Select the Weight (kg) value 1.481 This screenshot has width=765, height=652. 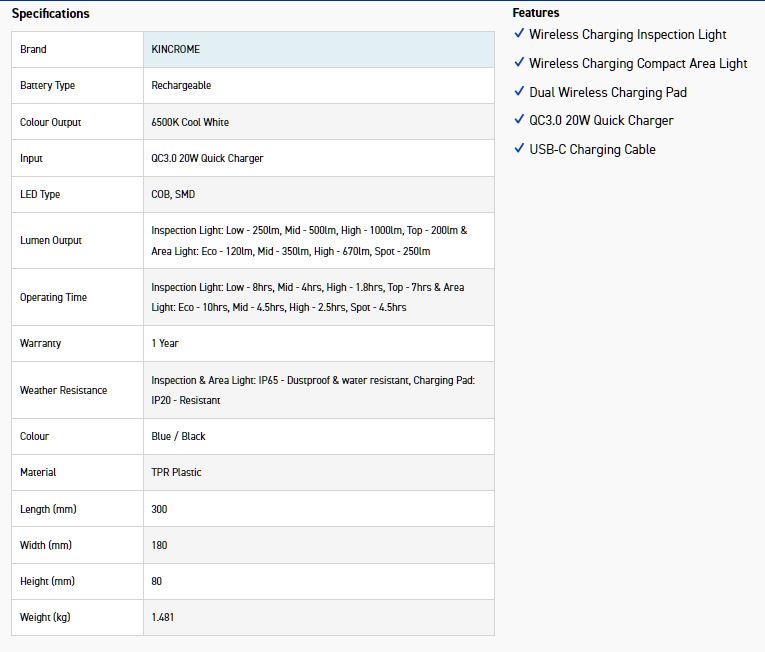pos(162,617)
